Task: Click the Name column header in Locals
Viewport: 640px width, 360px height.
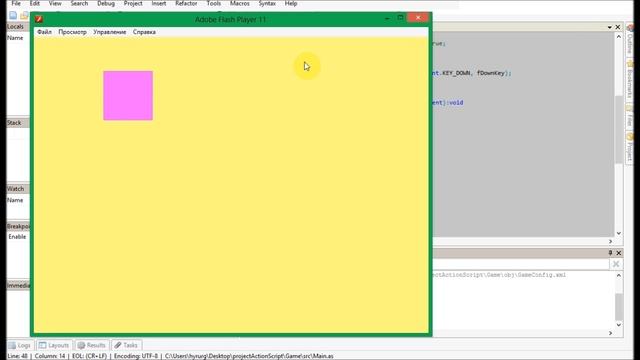Action: (x=15, y=38)
